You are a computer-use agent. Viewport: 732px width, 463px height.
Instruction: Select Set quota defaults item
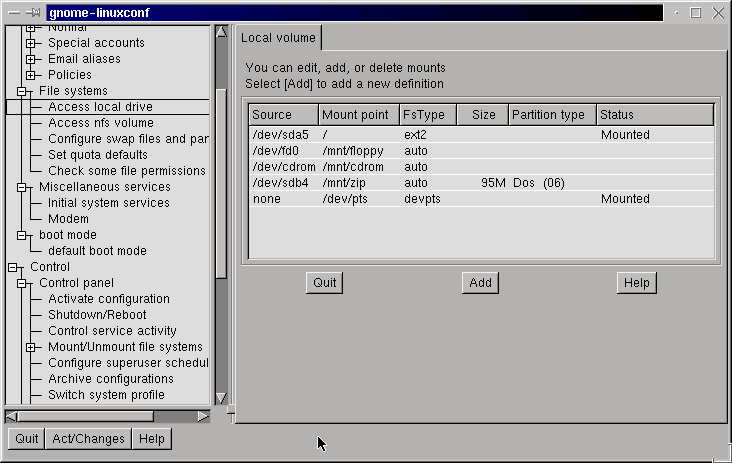[98, 155]
